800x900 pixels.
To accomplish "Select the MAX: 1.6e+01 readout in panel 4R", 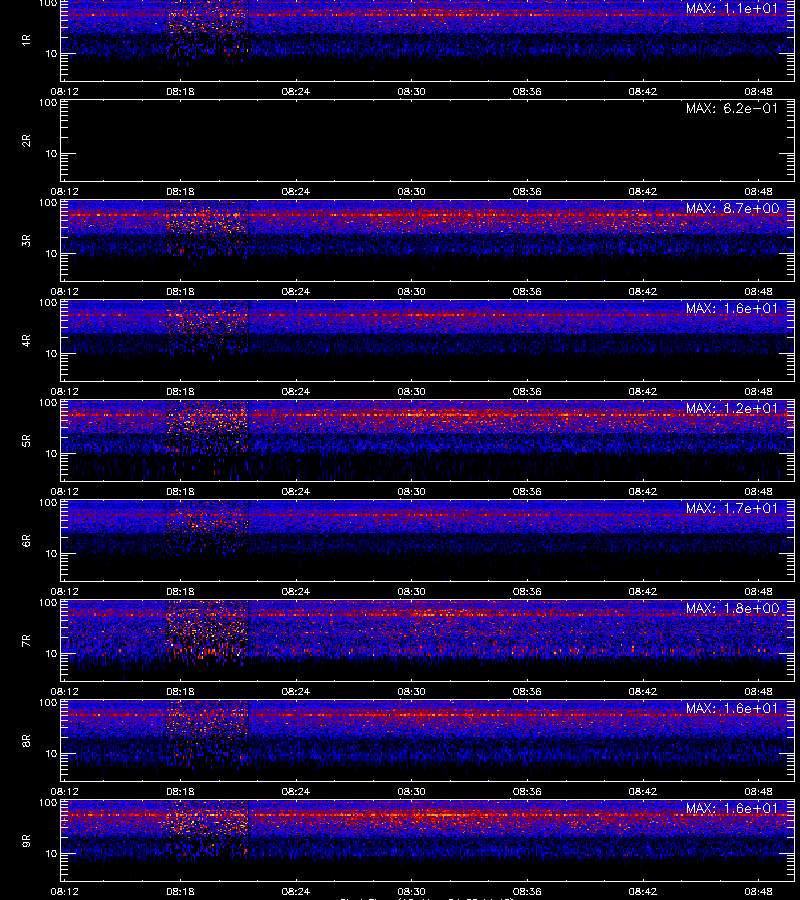I will (x=732, y=308).
